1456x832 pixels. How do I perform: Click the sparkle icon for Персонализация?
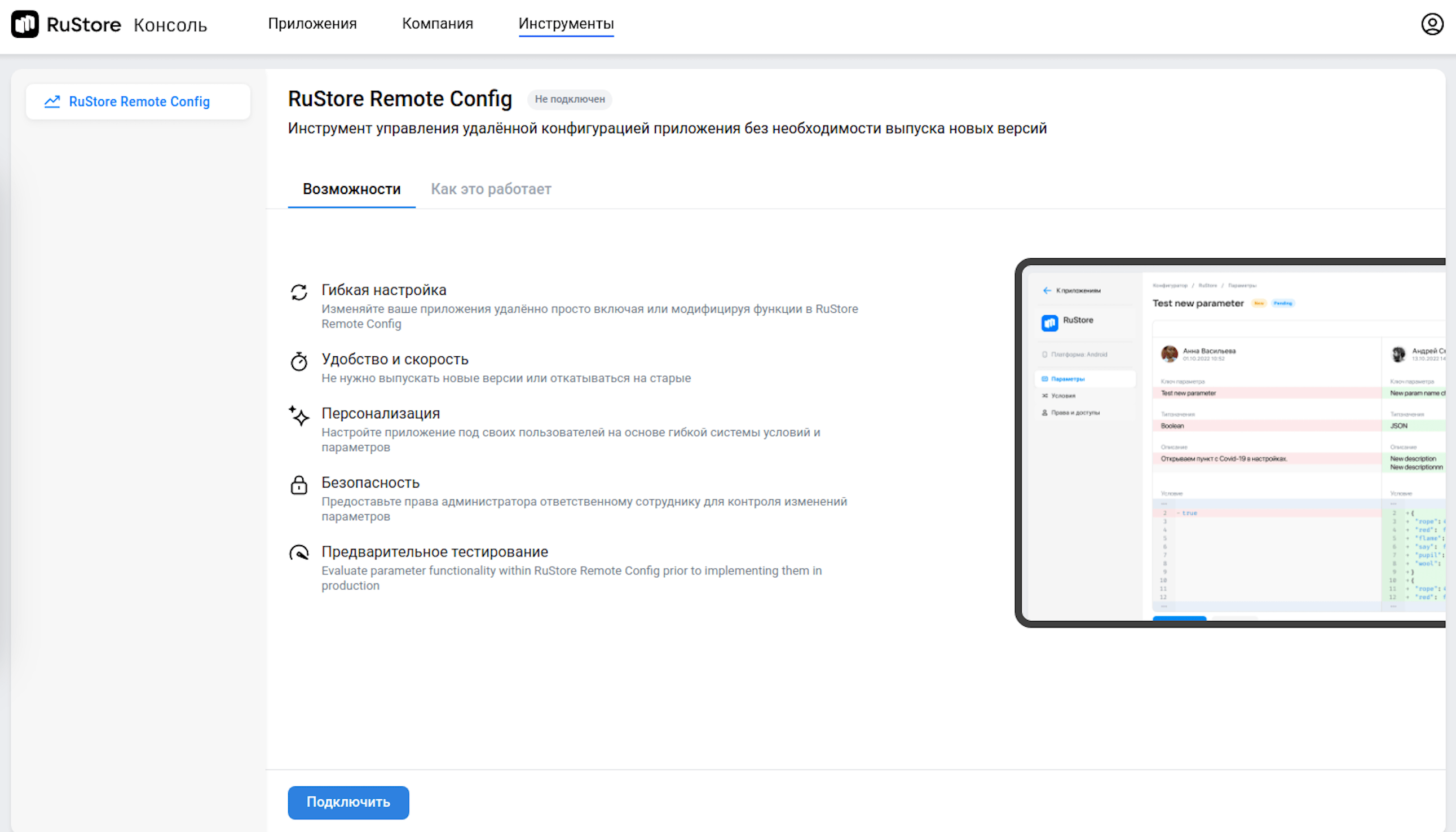(298, 415)
